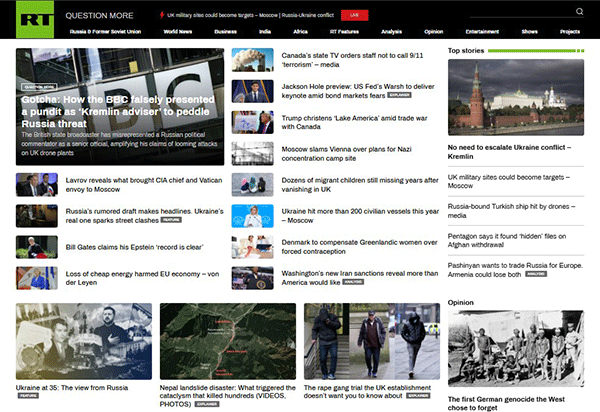This screenshot has height=412, width=600.
Task: Open migrant children missing in UK article
Action: tap(360, 185)
